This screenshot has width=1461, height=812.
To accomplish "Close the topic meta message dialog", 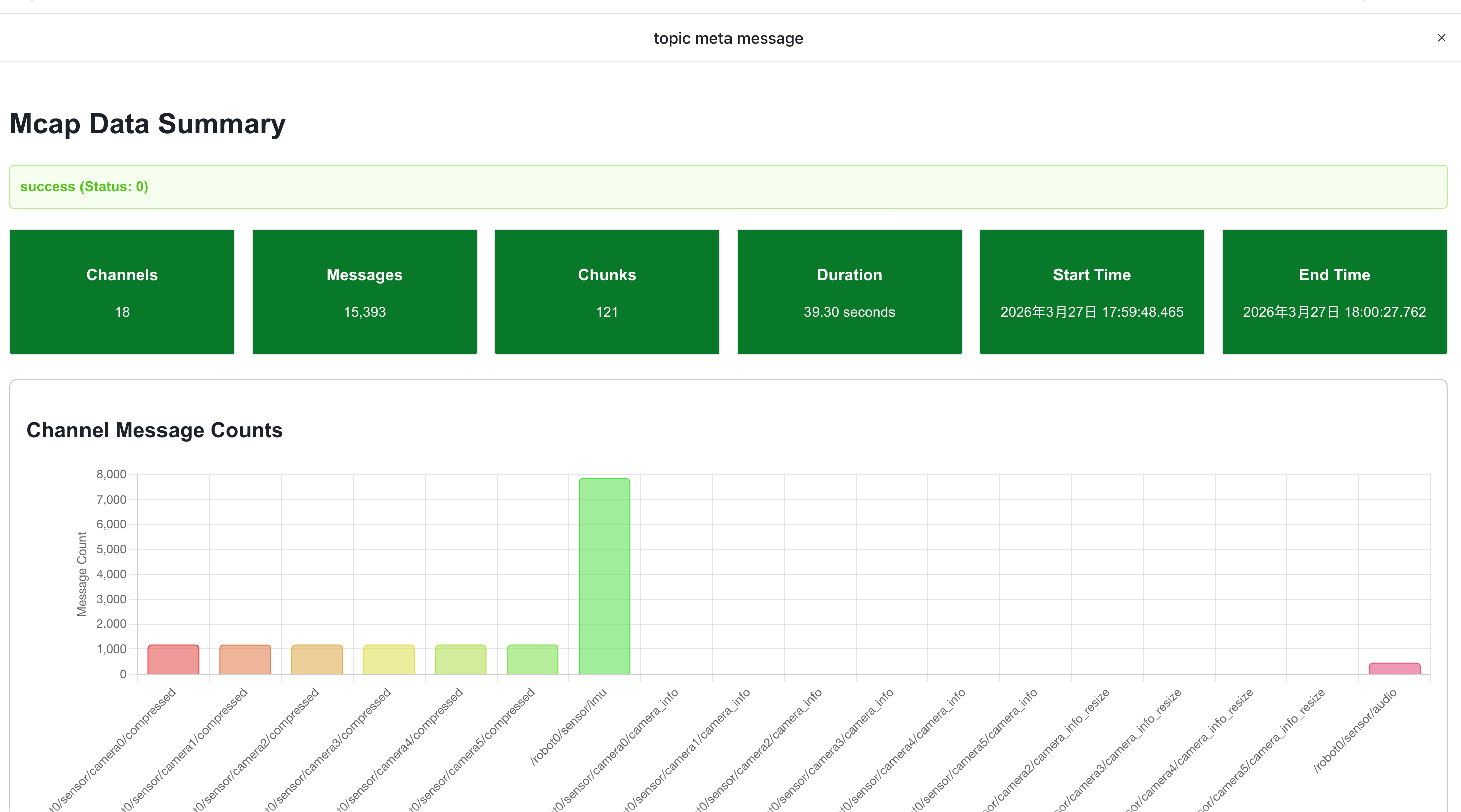I will coord(1441,38).
